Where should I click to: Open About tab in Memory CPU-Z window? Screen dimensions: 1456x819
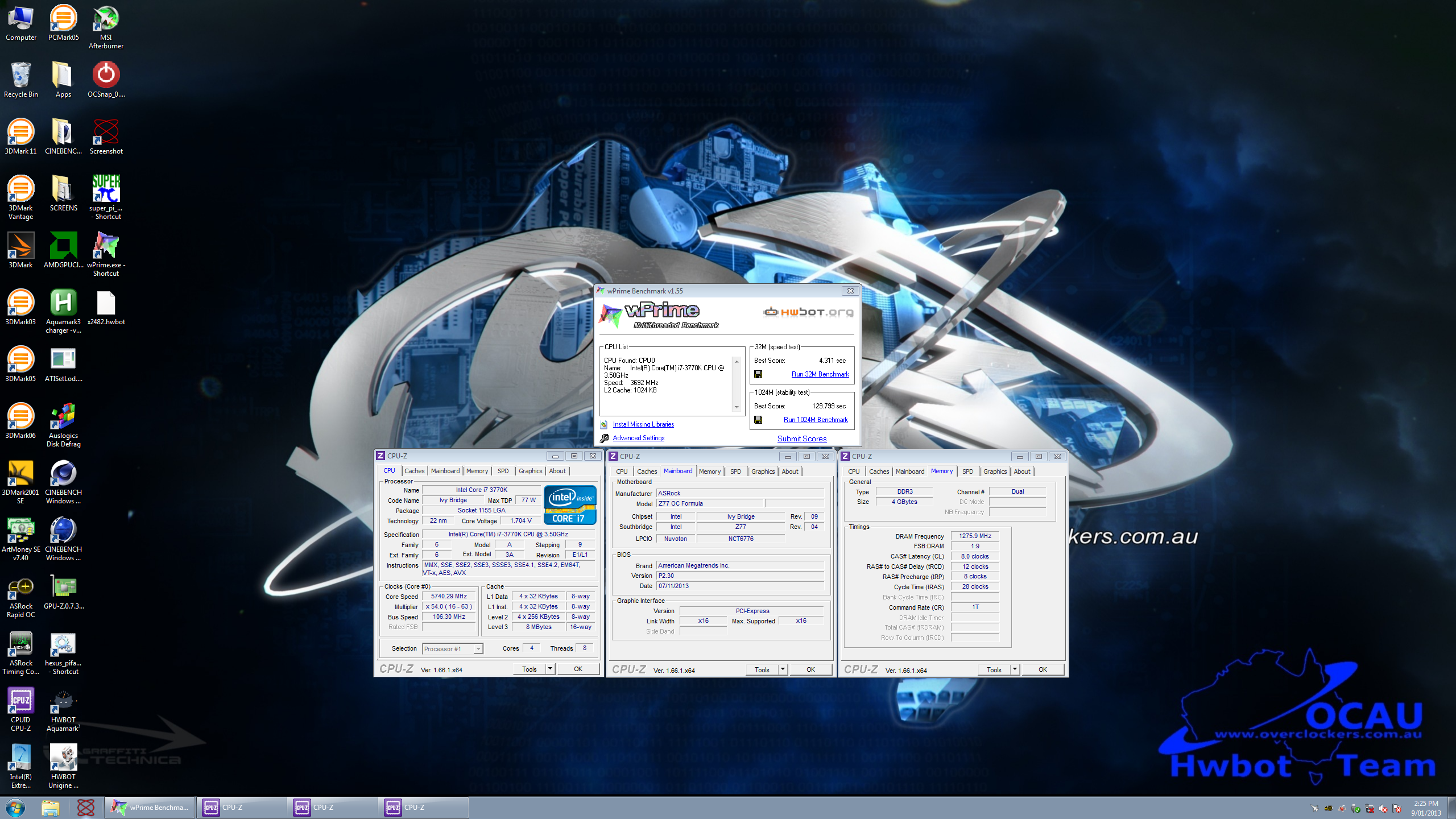1022,471
